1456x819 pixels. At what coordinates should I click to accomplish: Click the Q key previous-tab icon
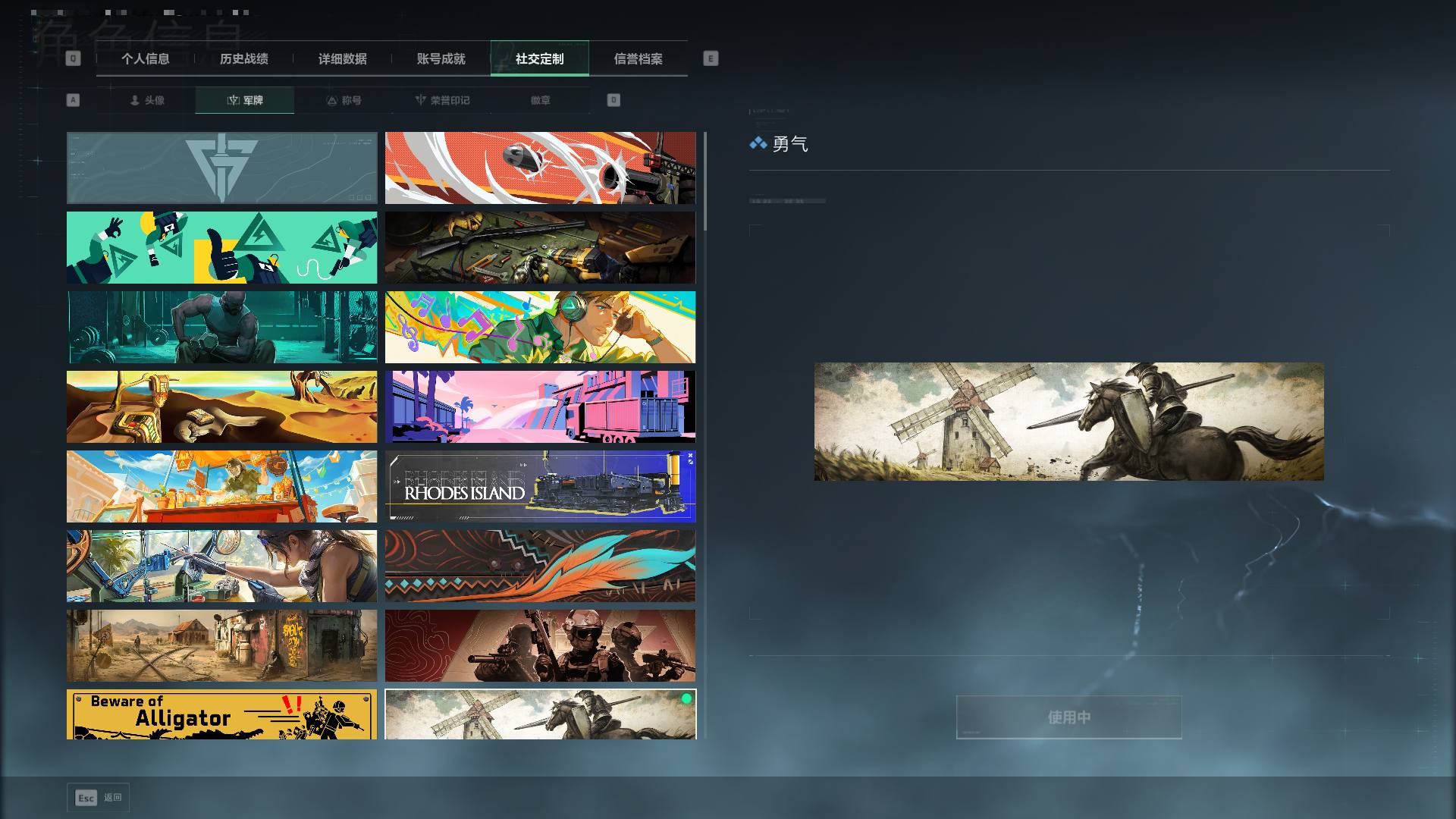tap(73, 58)
